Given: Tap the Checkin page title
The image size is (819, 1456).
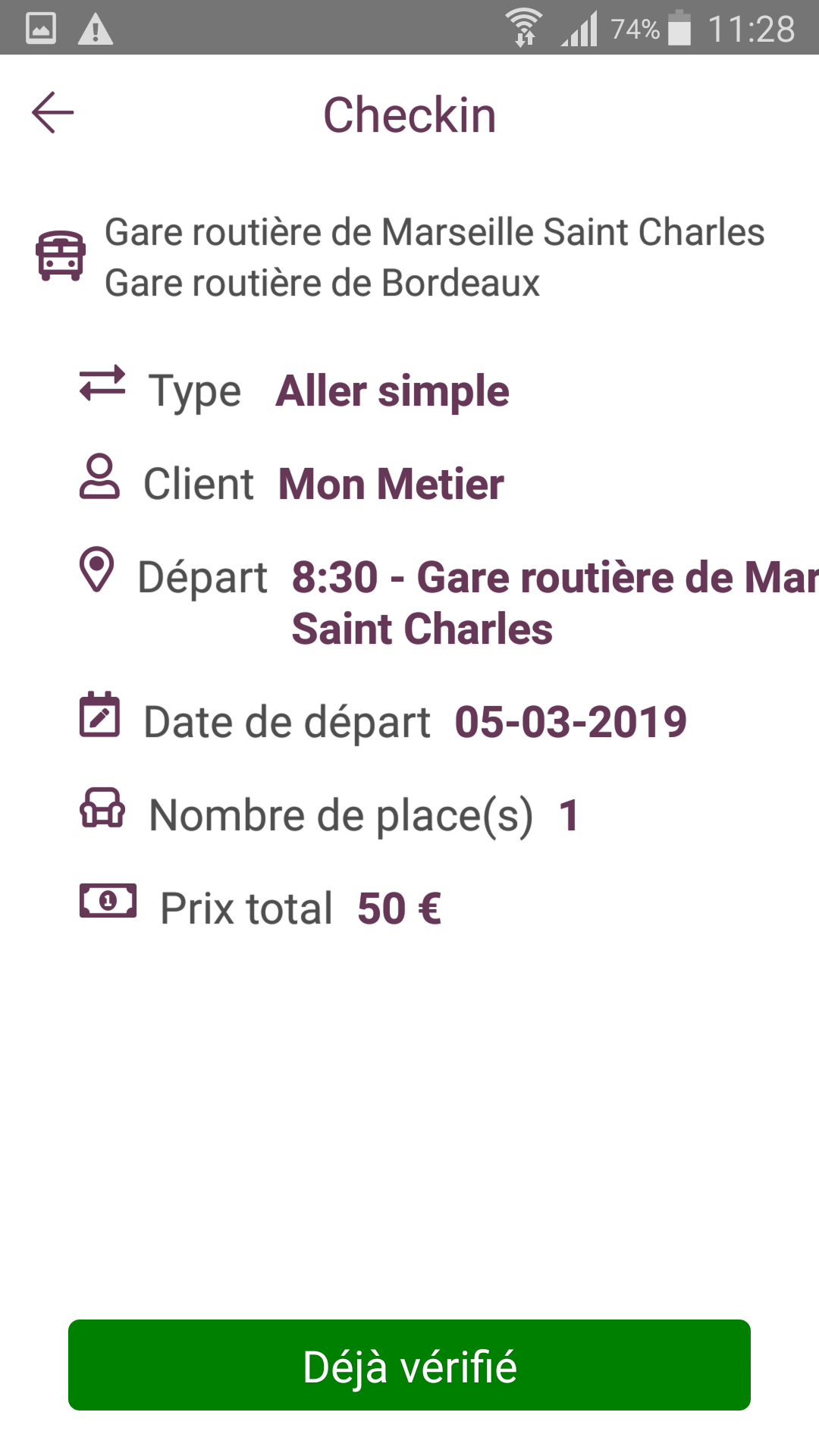Looking at the screenshot, I should (x=409, y=115).
